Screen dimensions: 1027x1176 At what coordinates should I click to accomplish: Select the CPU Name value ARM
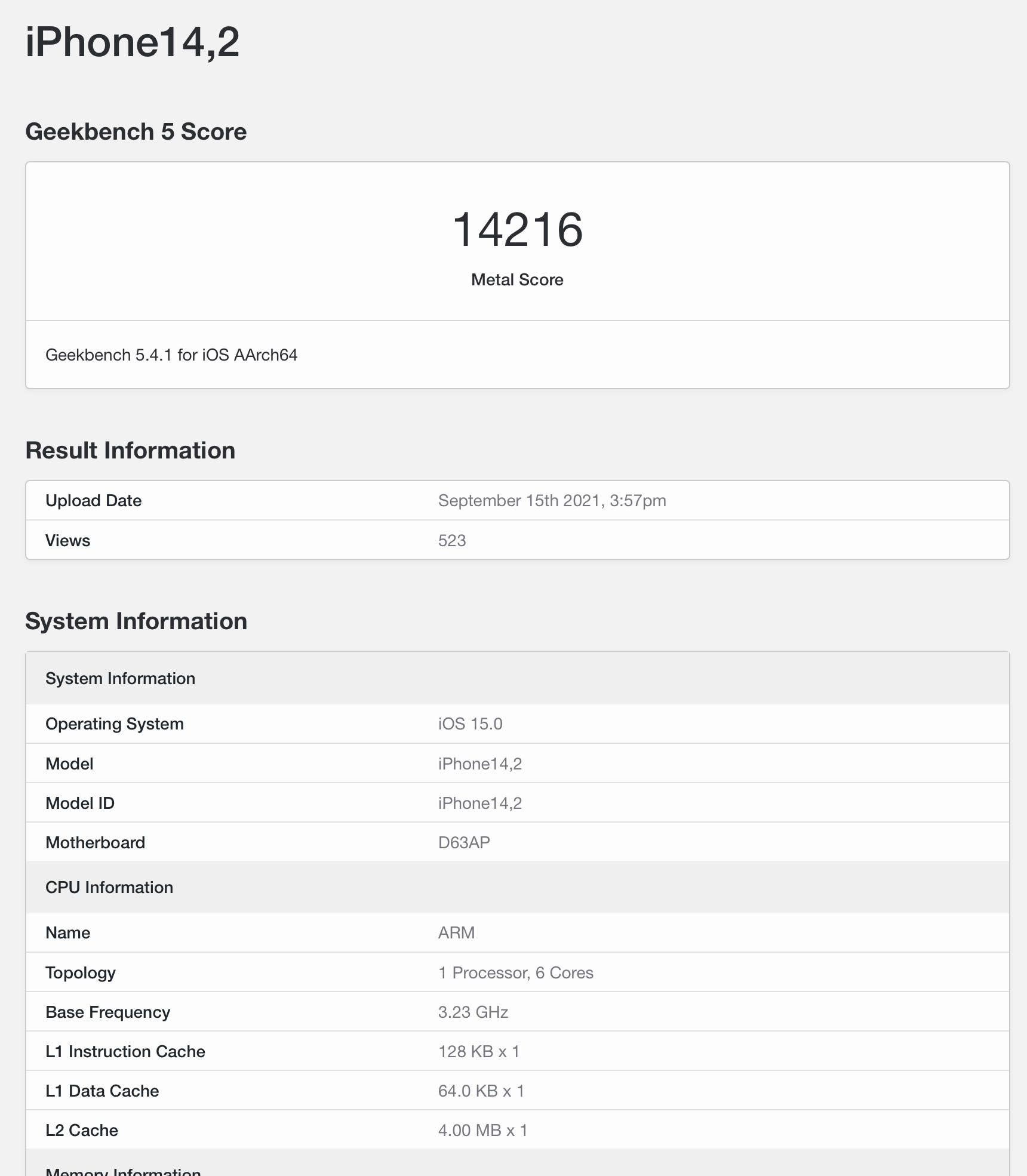456,932
